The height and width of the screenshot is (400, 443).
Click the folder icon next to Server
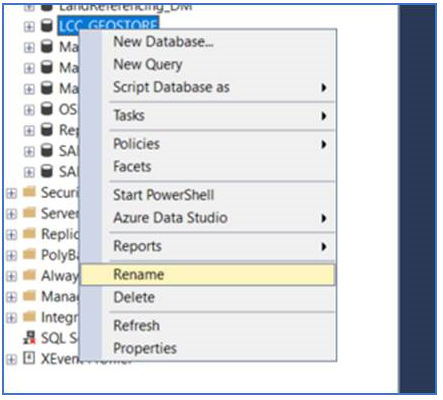click(x=29, y=213)
